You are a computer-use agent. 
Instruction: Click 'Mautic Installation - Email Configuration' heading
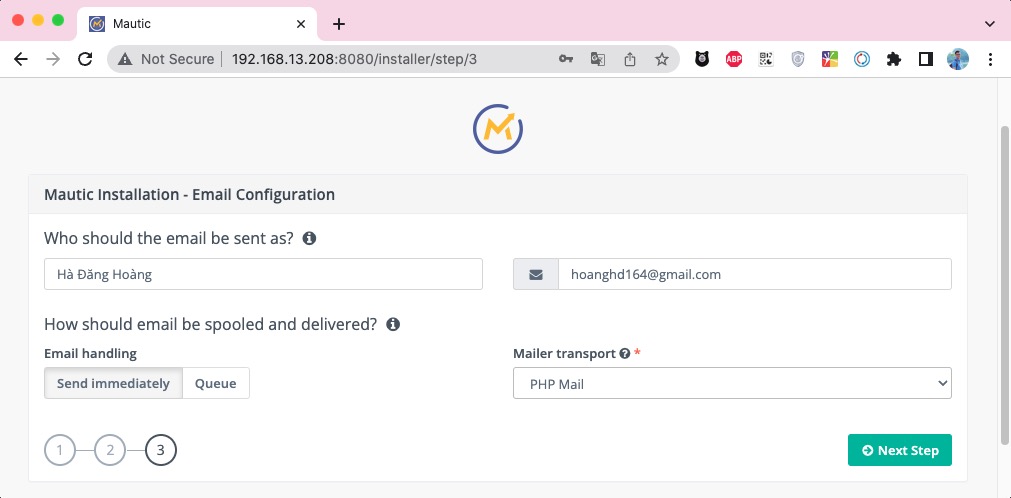(x=190, y=194)
